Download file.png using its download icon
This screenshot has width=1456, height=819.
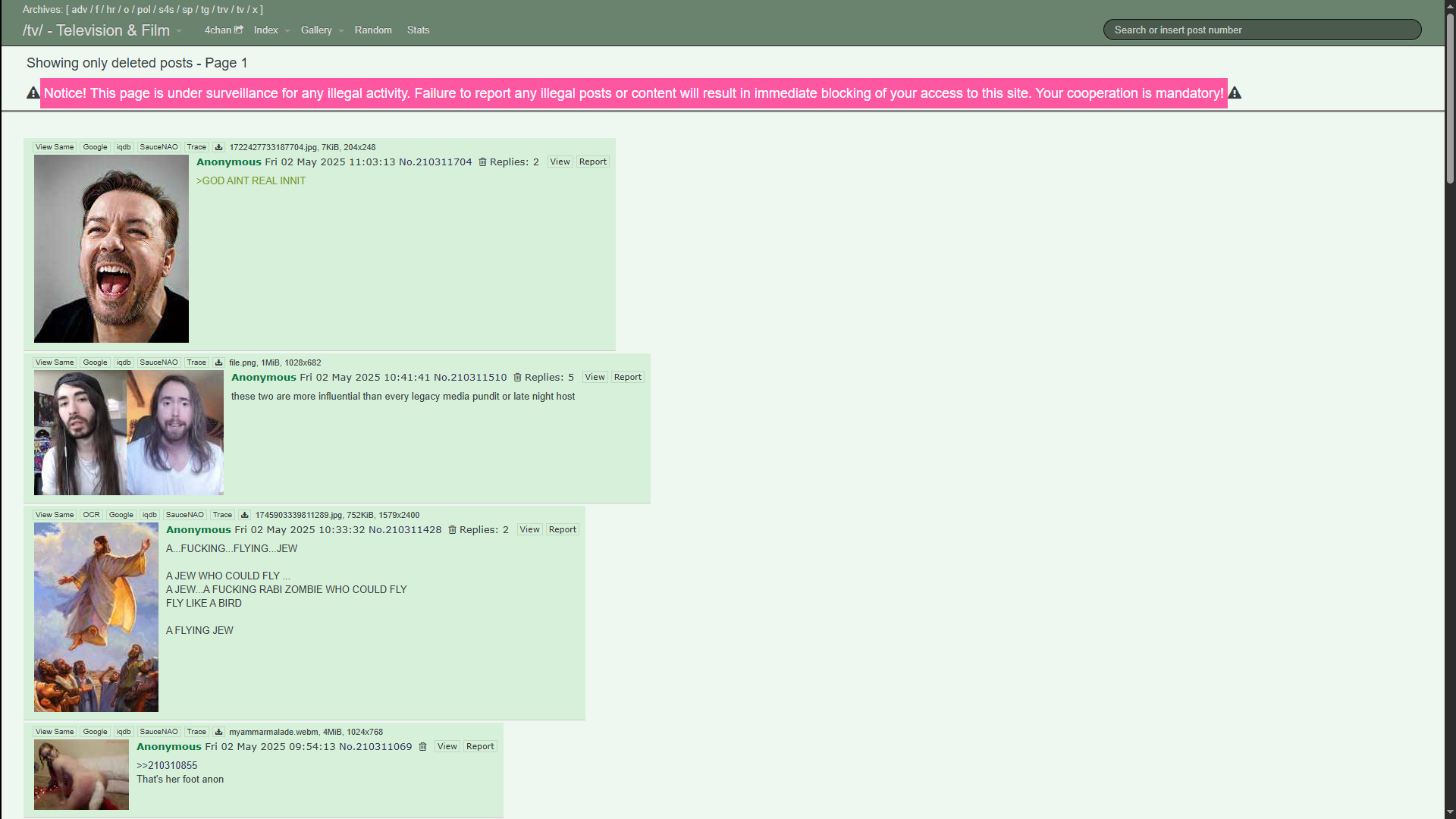click(x=218, y=362)
